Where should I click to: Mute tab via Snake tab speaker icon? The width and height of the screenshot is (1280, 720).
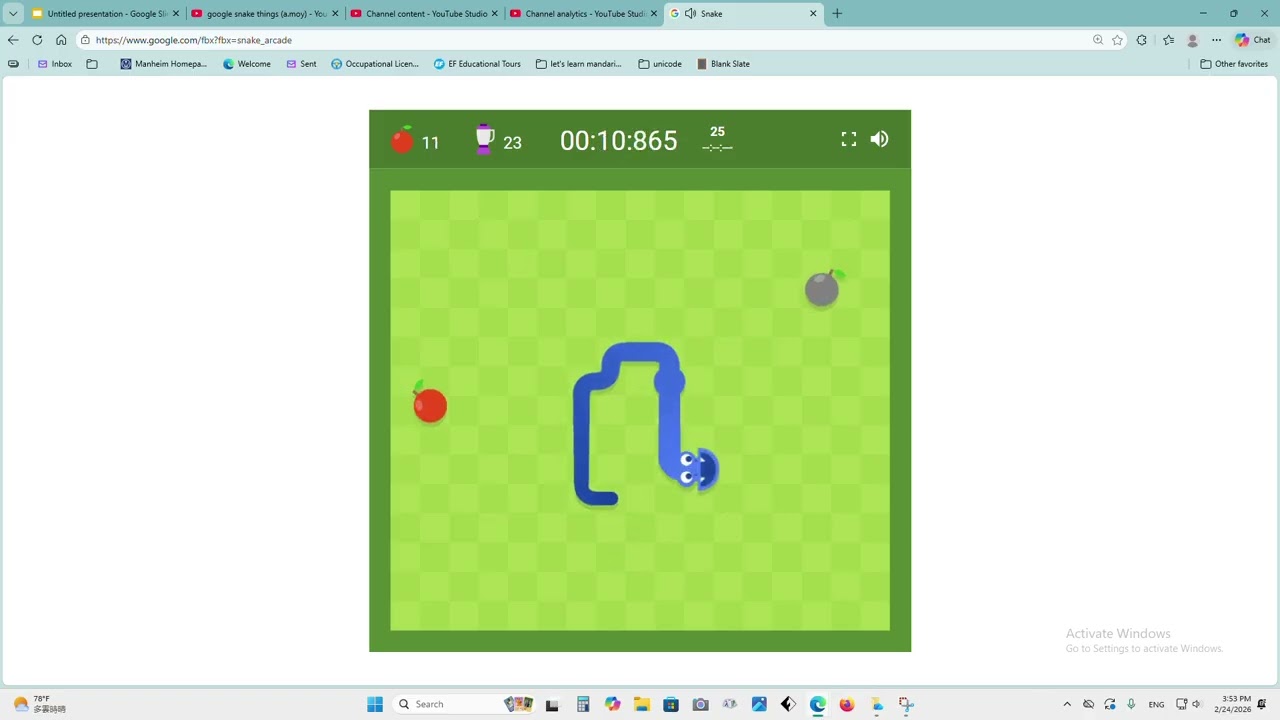690,14
